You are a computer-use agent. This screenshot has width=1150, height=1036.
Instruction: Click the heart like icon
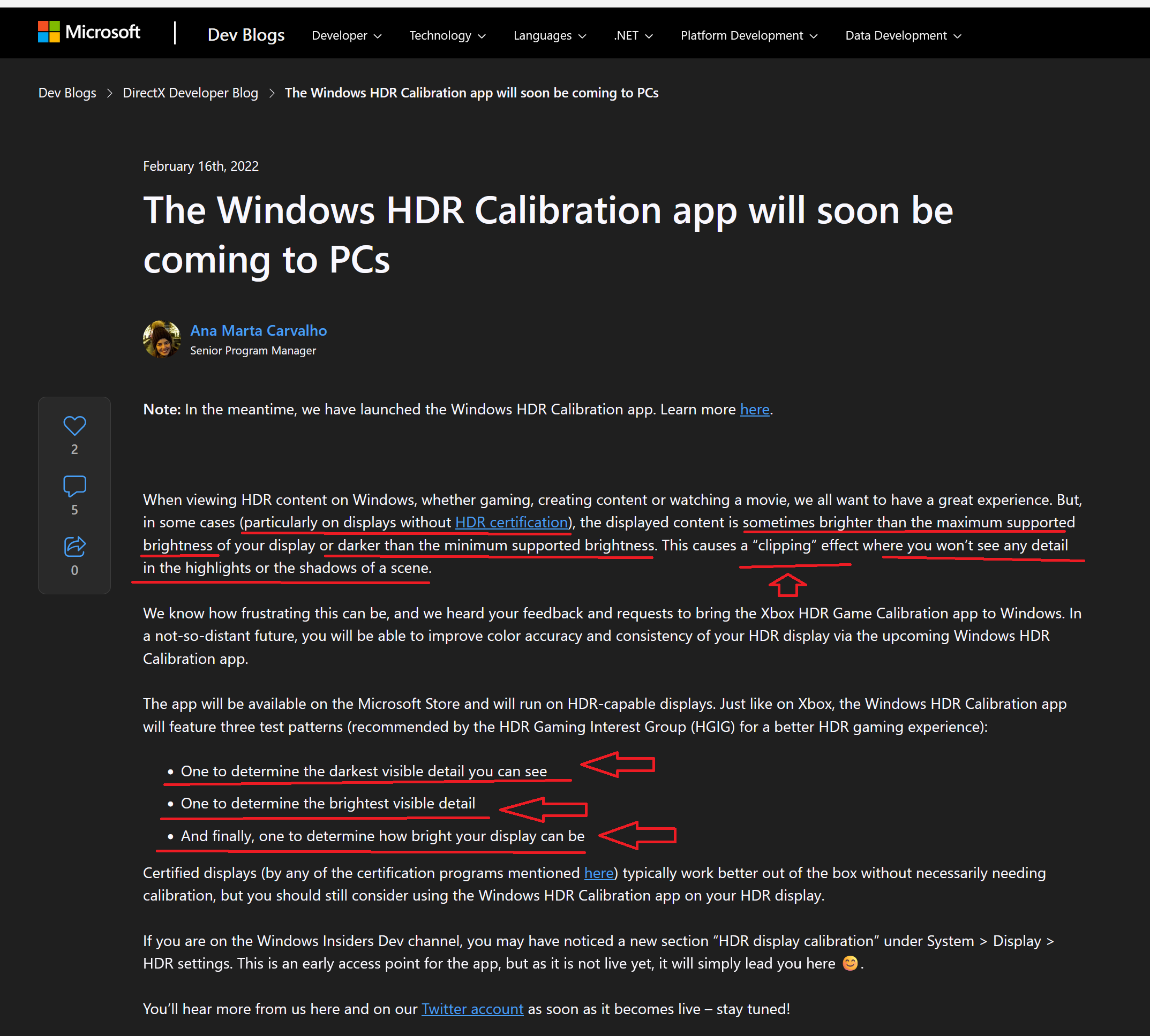pyautogui.click(x=74, y=425)
